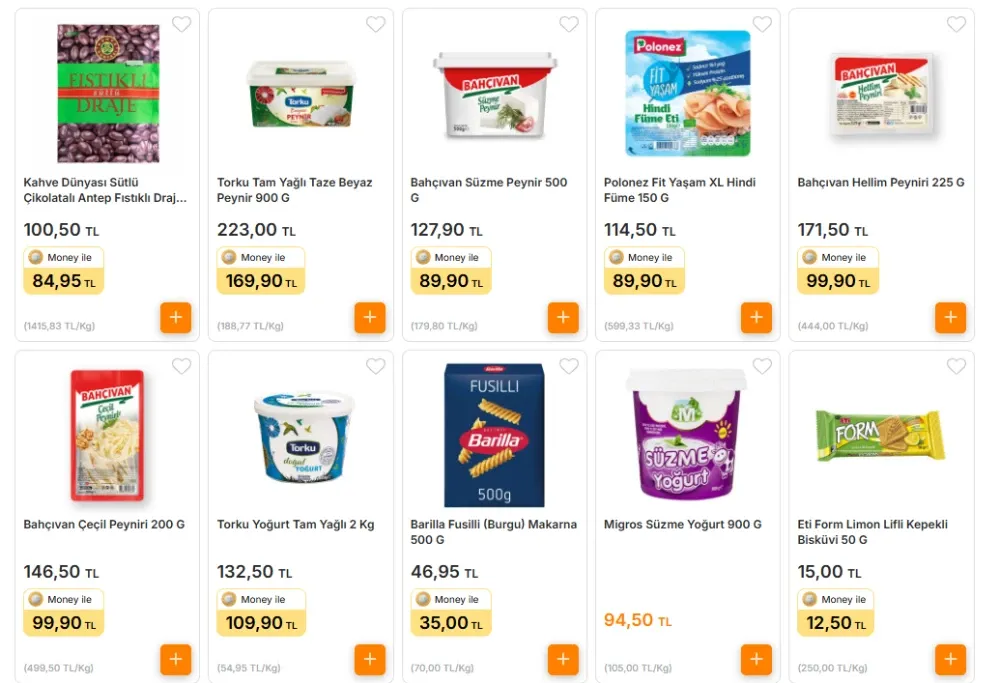Viewport: 1000px width, 683px height.
Task: Open Bahçıvan Hellim Peyniri 225 G link
Action: pos(880,183)
